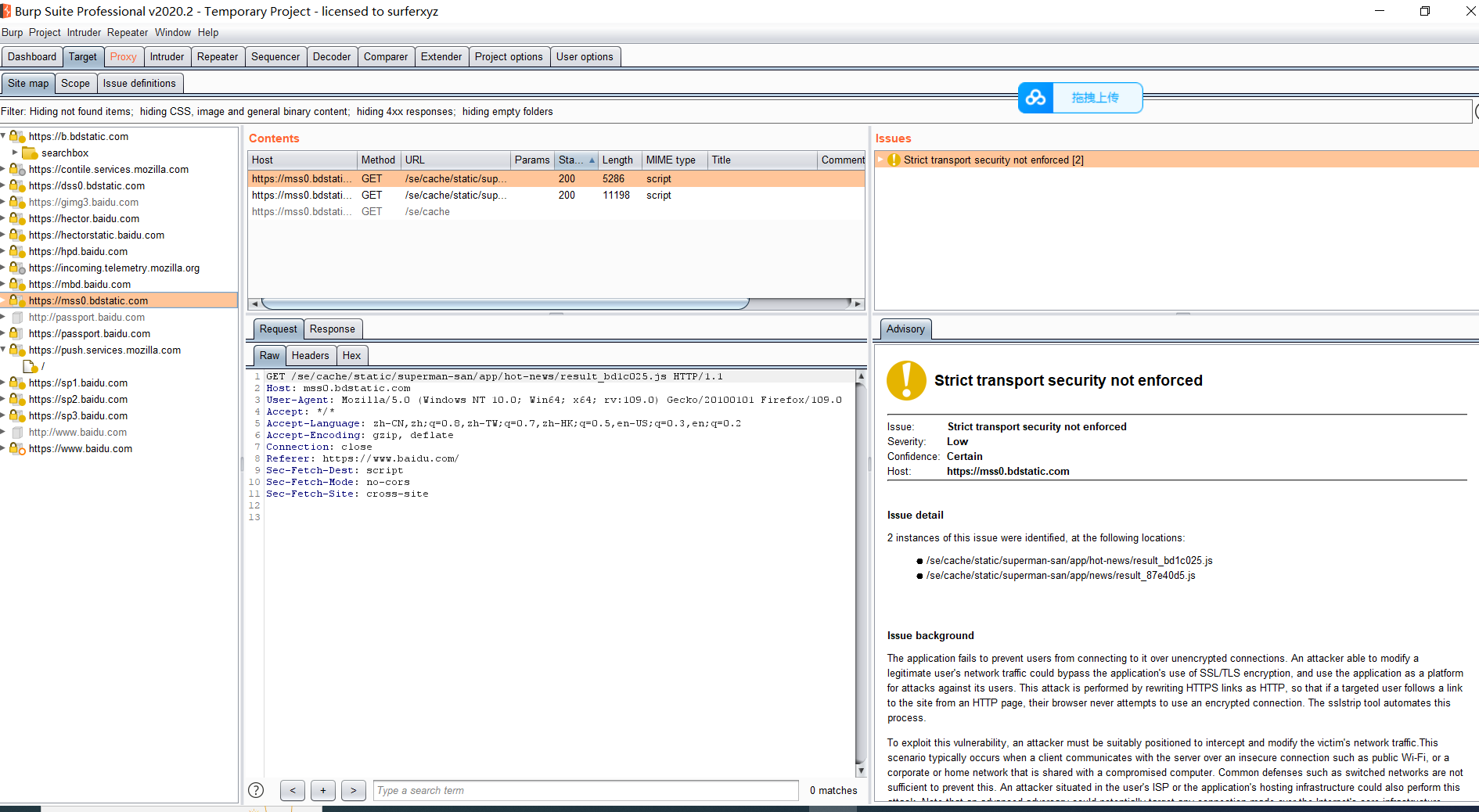Expand https://dss0.bdstatic.com node

click(4, 185)
